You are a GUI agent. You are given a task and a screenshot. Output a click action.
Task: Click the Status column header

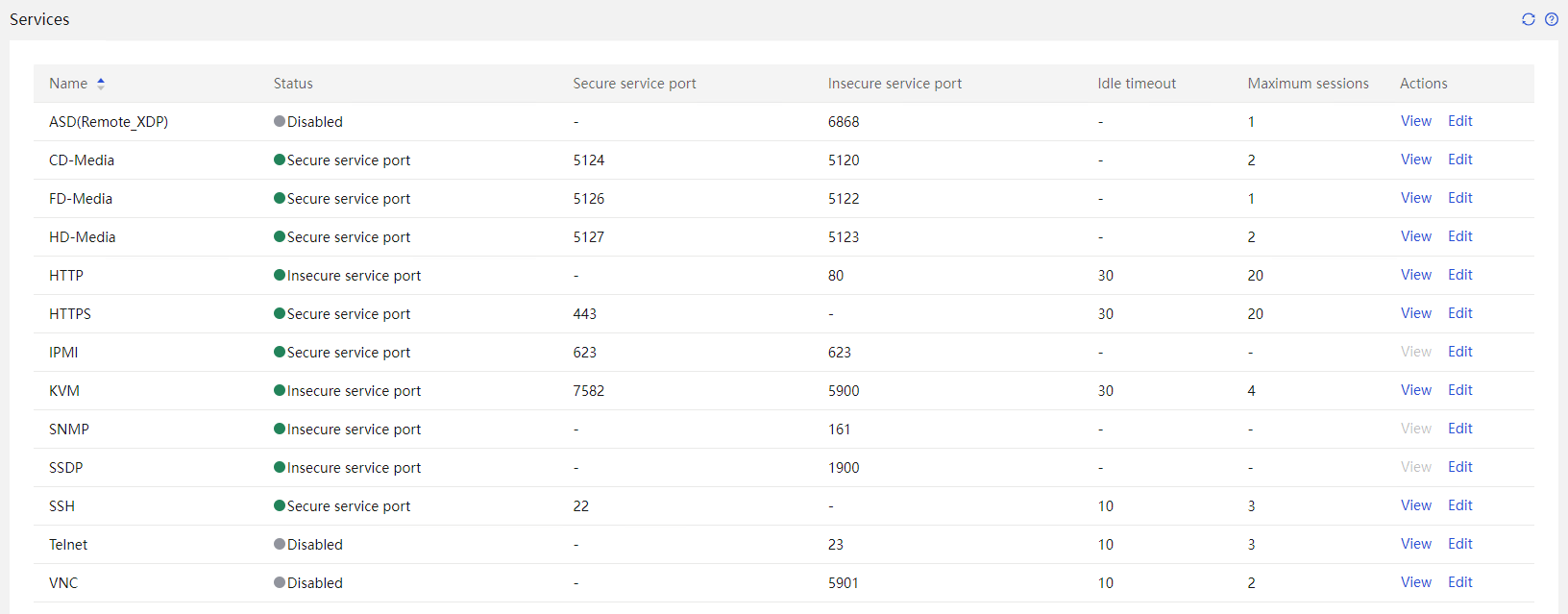pyautogui.click(x=293, y=84)
